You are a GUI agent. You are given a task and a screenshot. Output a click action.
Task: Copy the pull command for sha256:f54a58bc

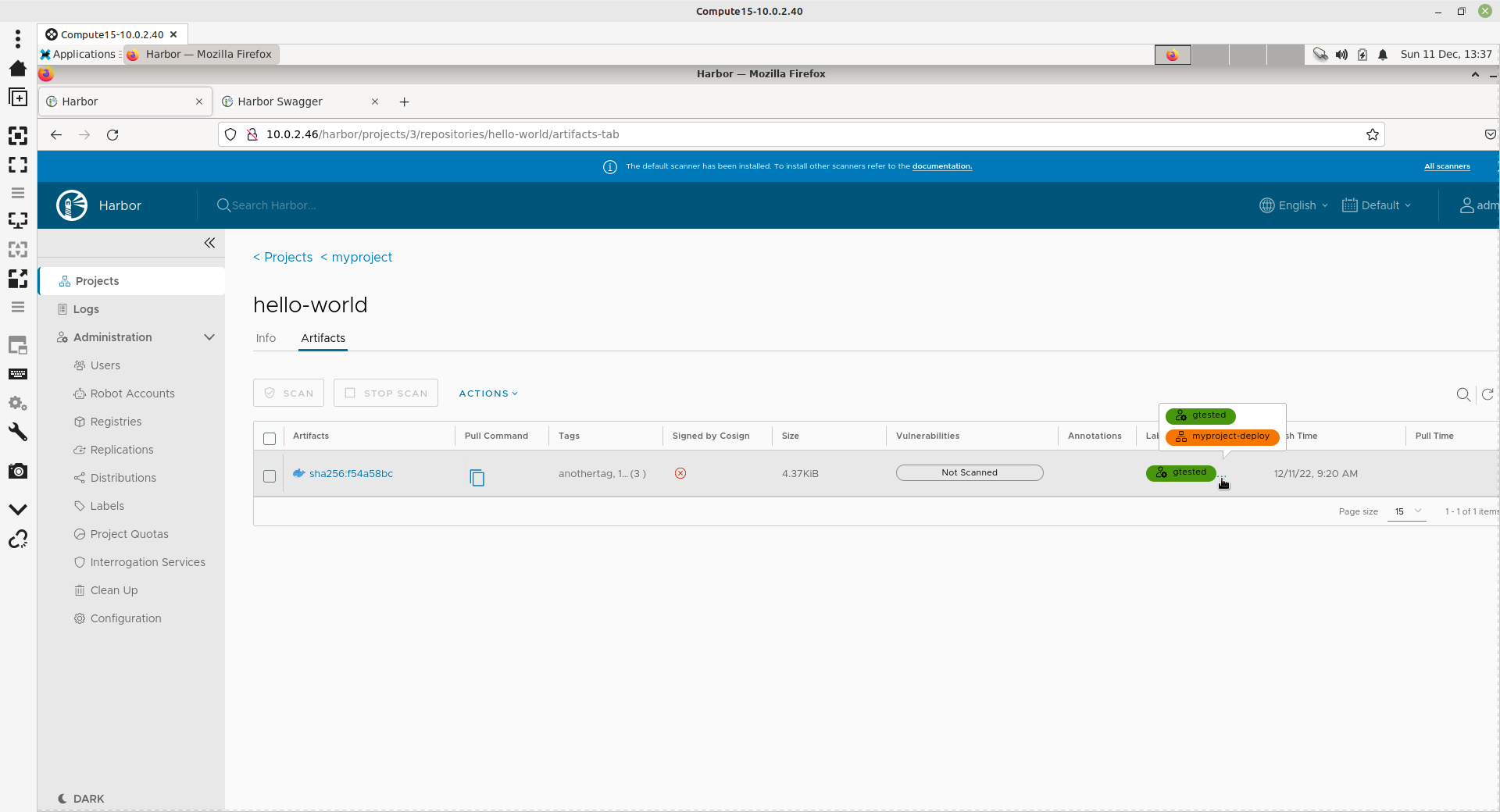pos(477,477)
